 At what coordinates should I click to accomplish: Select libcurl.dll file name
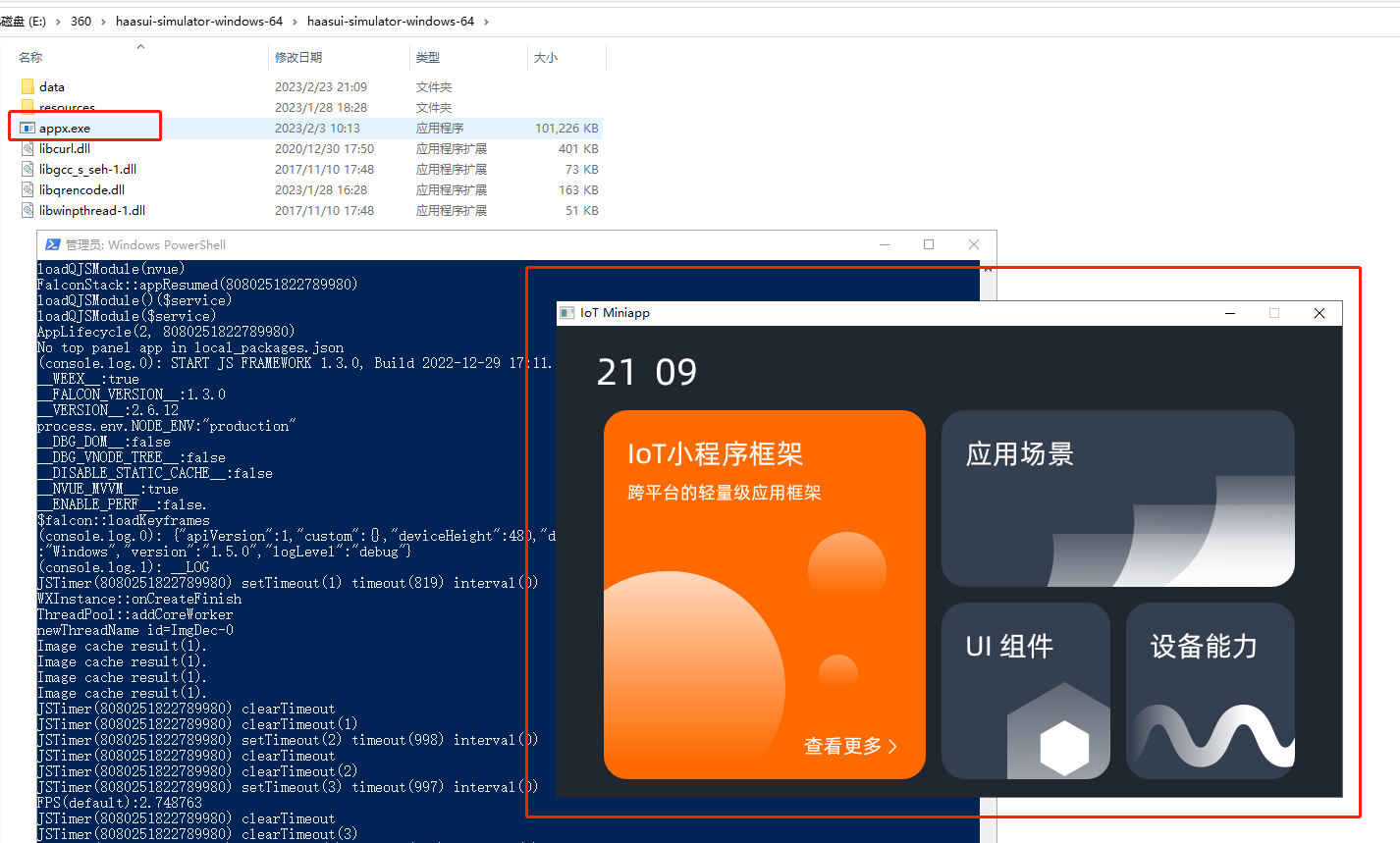coord(65,149)
